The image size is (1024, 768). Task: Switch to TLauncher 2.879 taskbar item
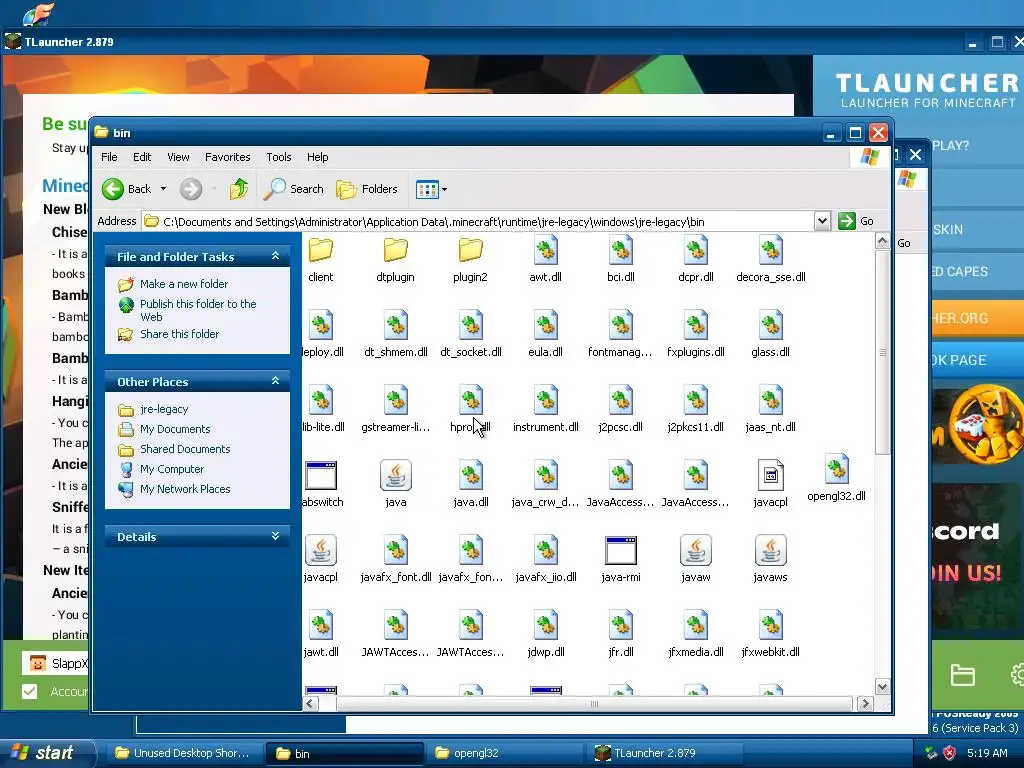(x=665, y=753)
